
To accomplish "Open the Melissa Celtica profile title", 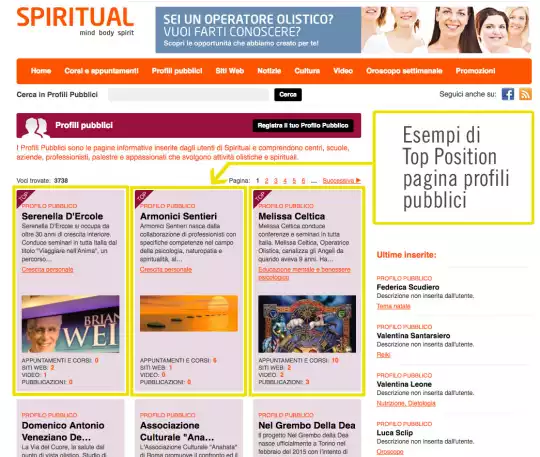I will pyautogui.click(x=291, y=216).
